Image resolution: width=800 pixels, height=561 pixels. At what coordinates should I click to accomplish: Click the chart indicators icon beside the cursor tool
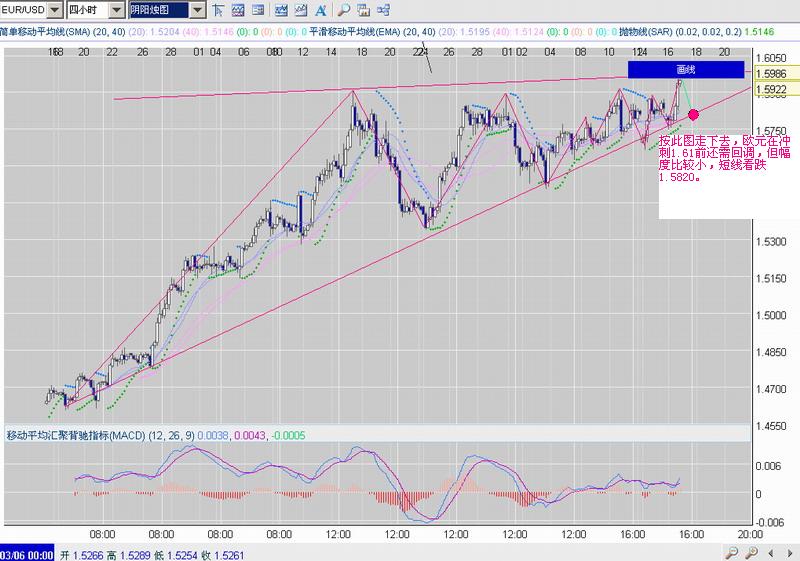[238, 10]
